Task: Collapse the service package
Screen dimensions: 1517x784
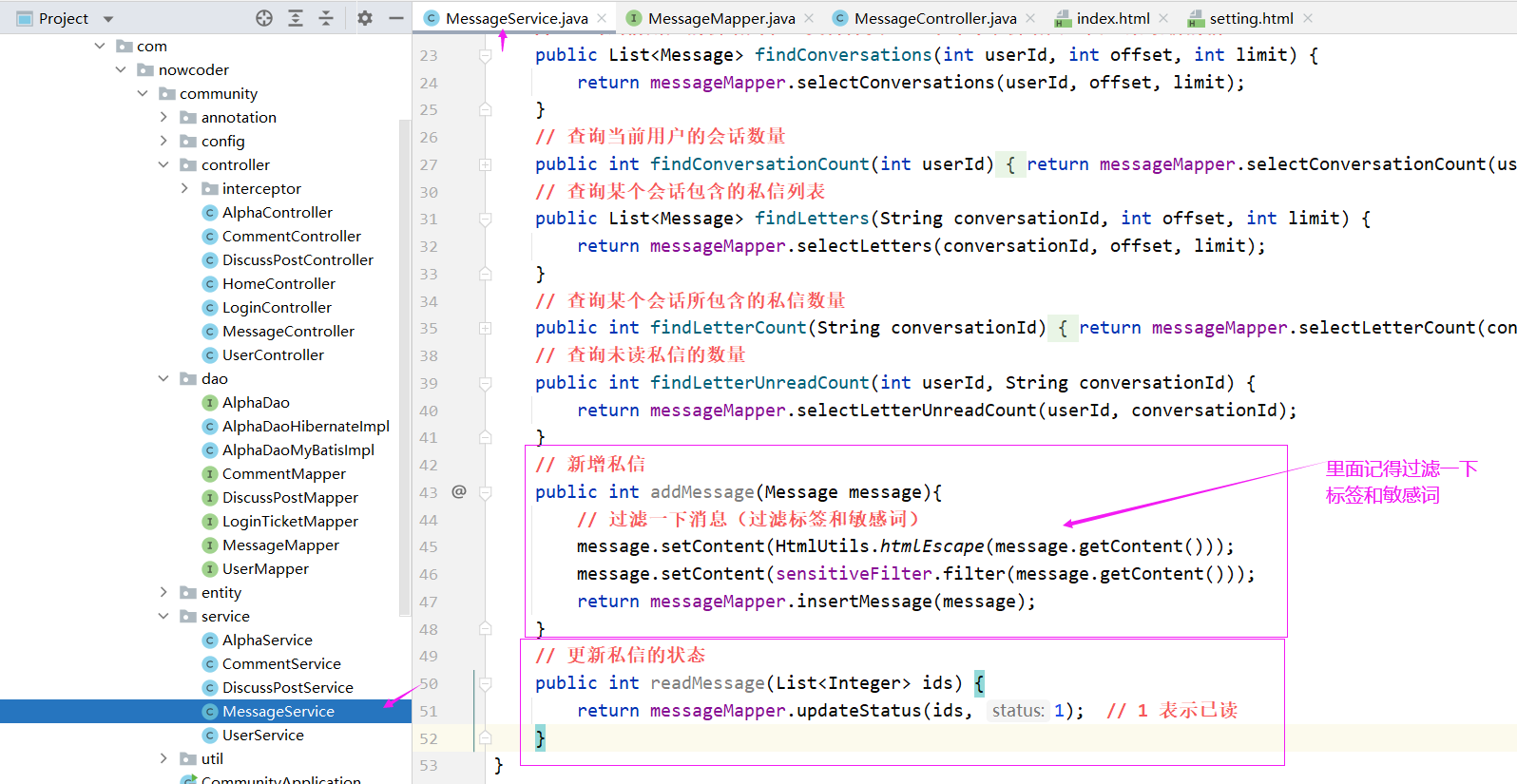Action: pos(163,616)
